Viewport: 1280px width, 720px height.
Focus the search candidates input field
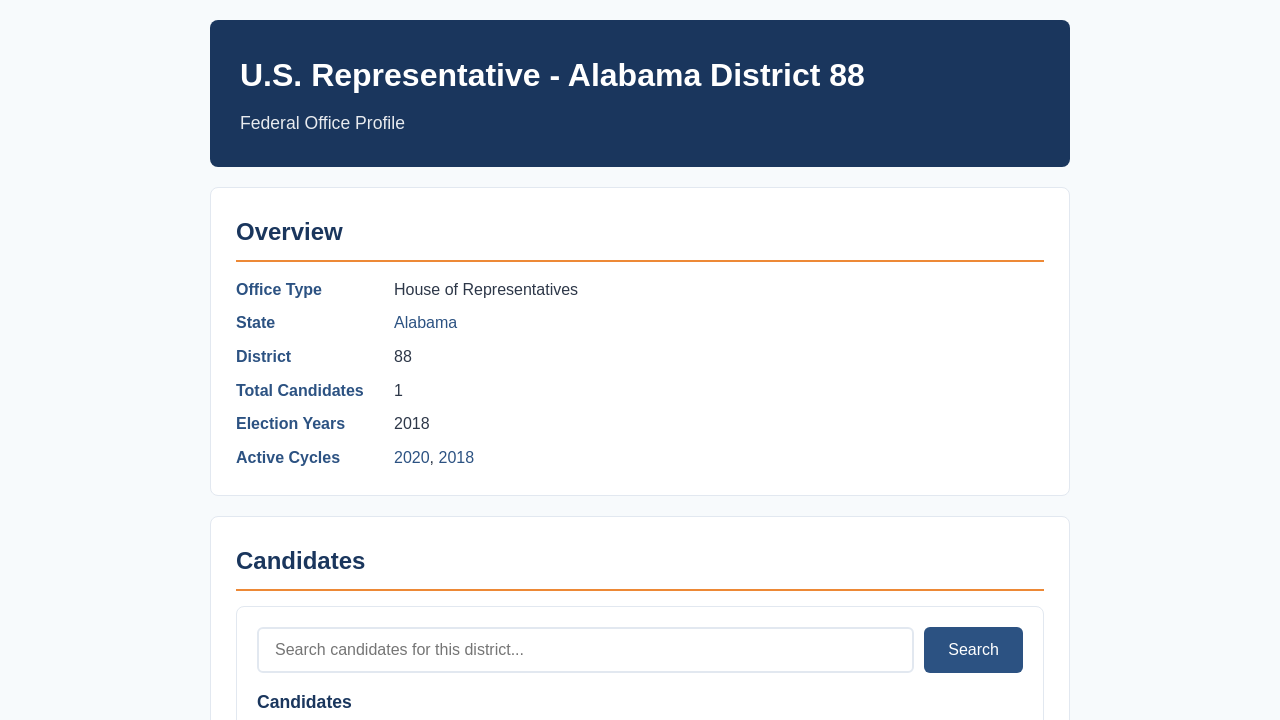coord(585,650)
